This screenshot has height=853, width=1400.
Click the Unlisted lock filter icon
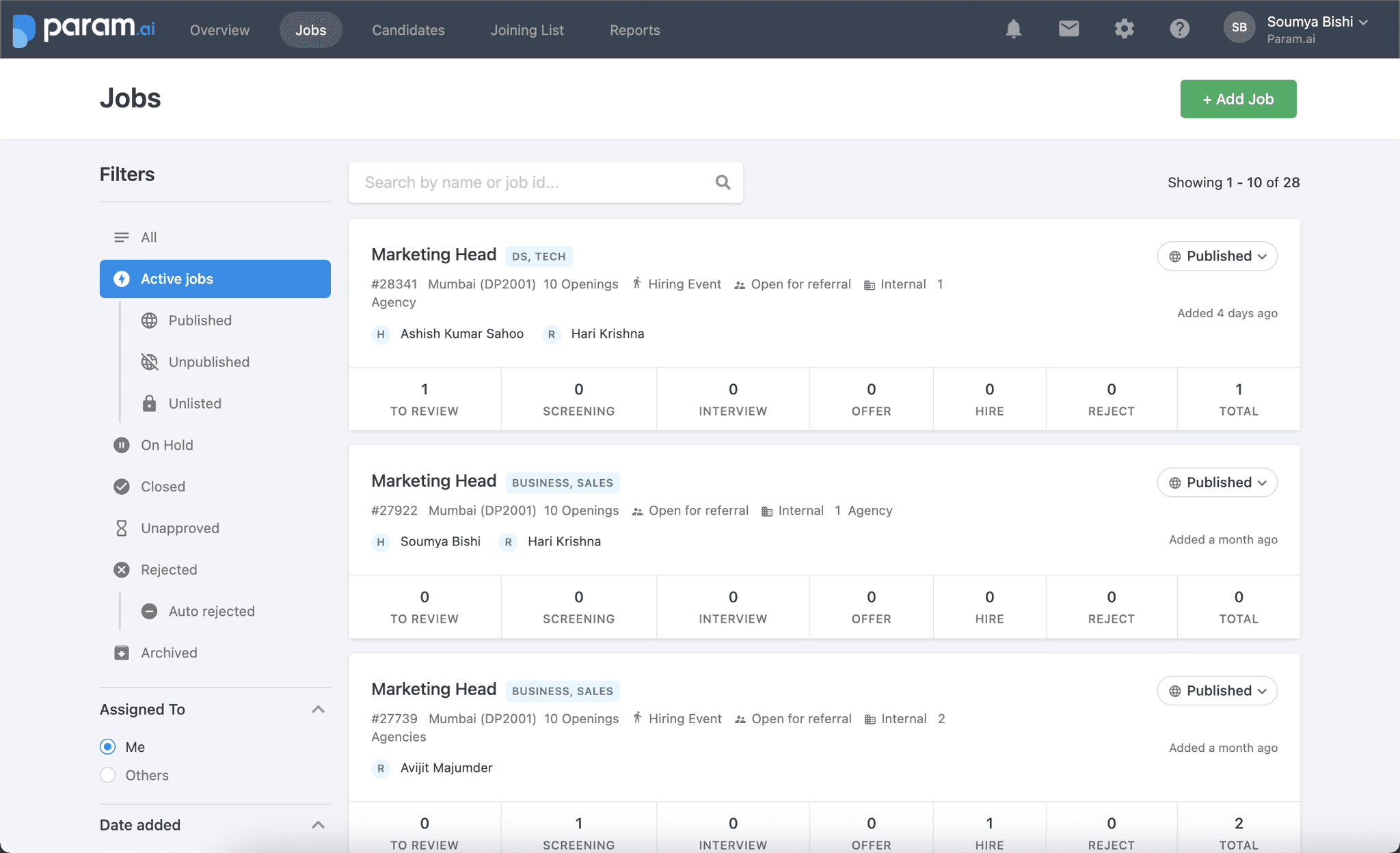[x=149, y=403]
